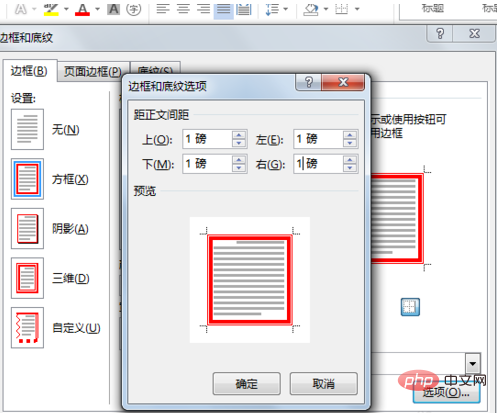This screenshot has height=413, width=497.
Task: Click help button of 边框和底纹 dialog
Action: [x=440, y=34]
